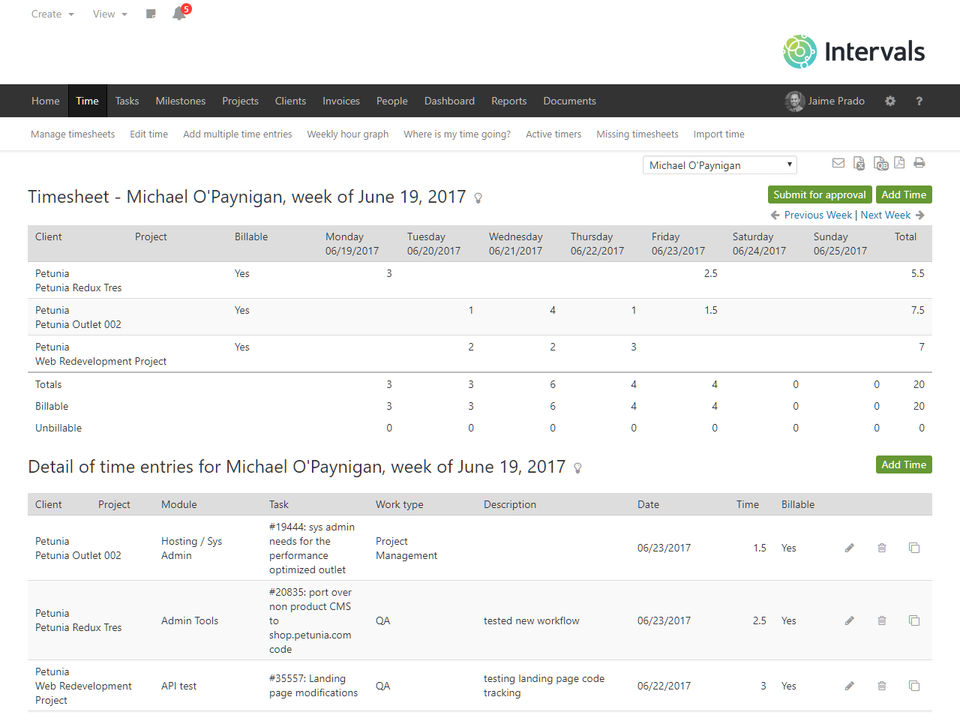Open the Michael O'Paynigan person selector
This screenshot has width=960, height=713.
[x=719, y=165]
